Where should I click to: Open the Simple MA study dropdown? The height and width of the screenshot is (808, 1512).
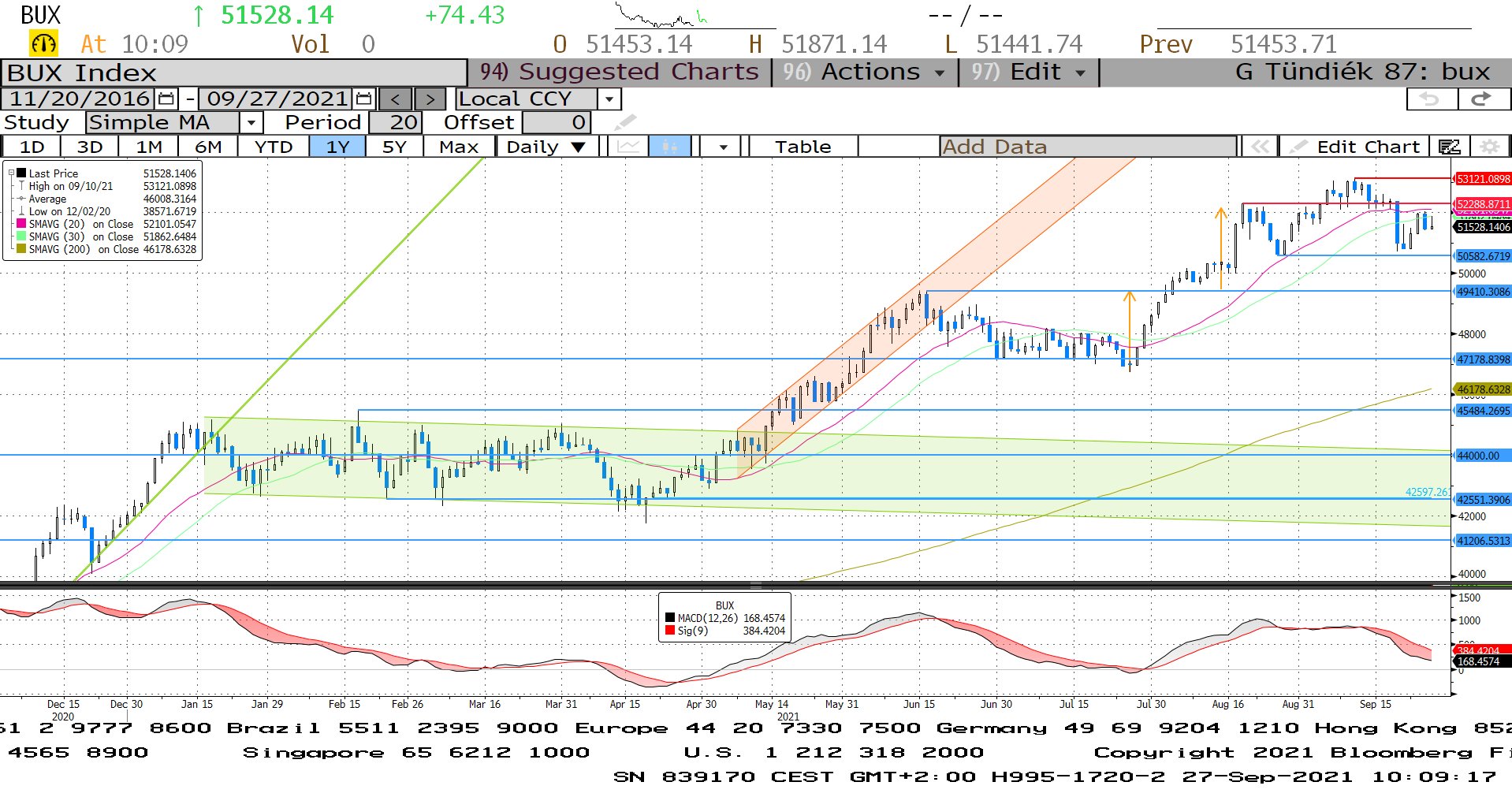251,122
